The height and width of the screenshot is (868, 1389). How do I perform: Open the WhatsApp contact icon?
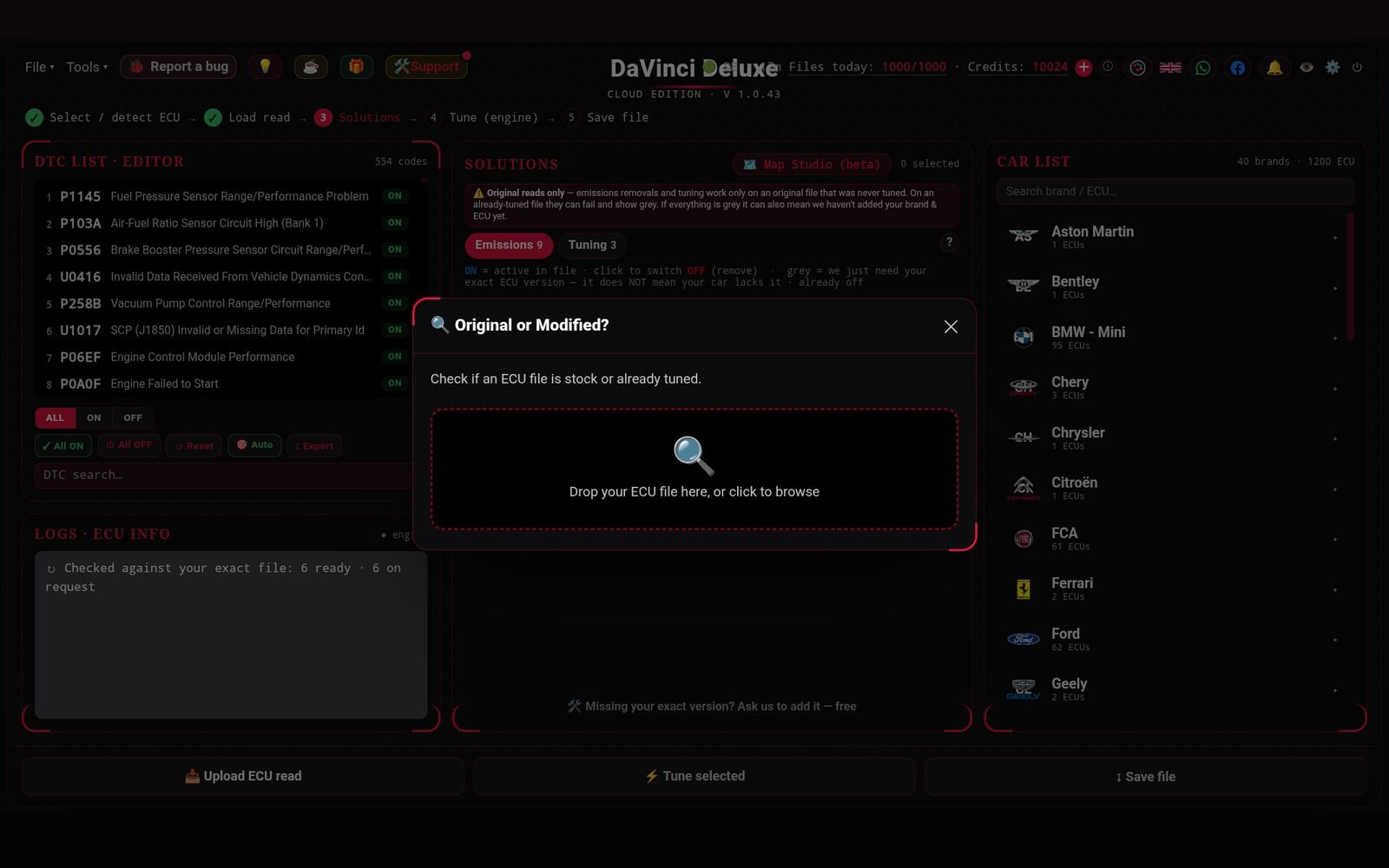coord(1203,68)
